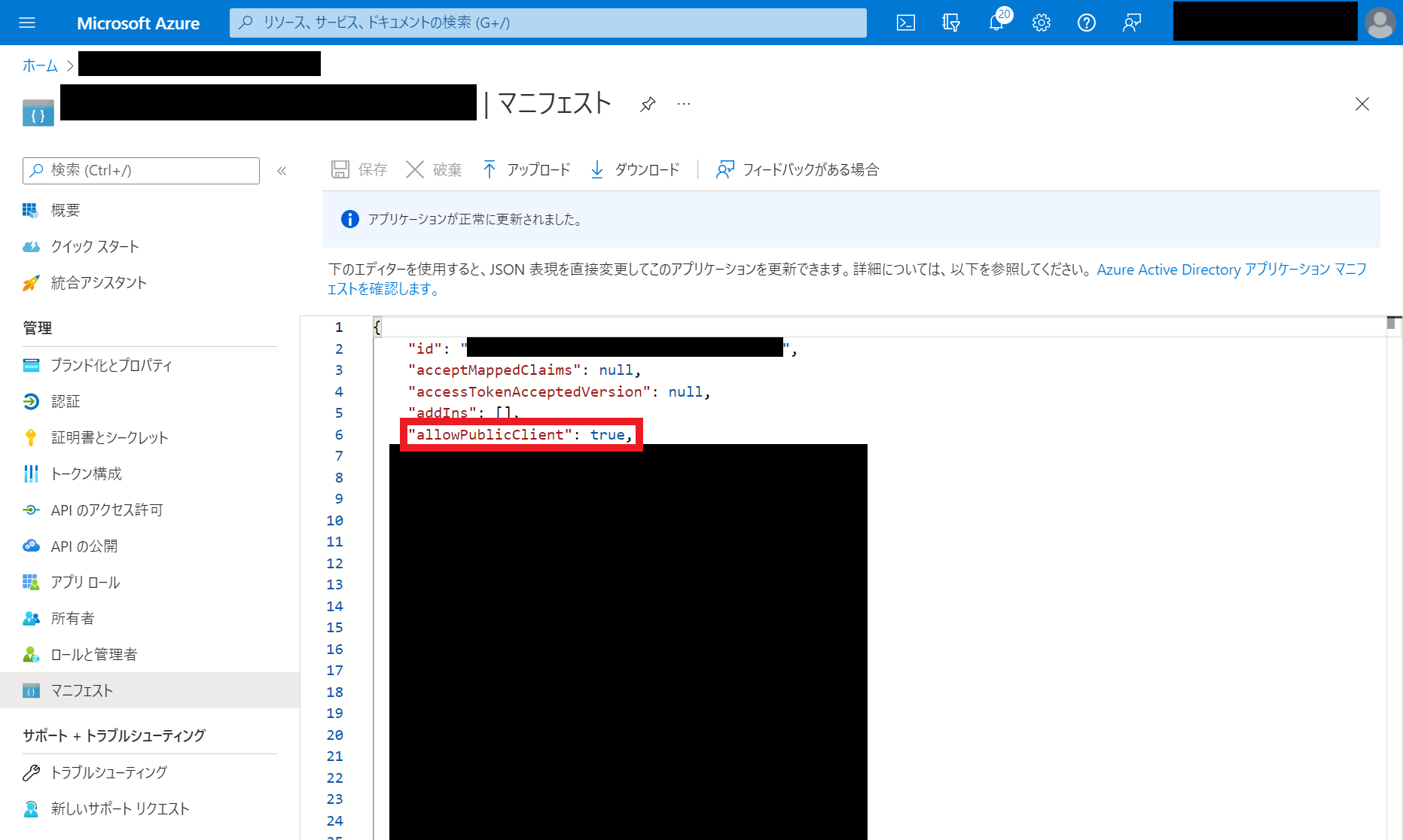Open フィードバックがある場合 feedback link

pos(798,169)
